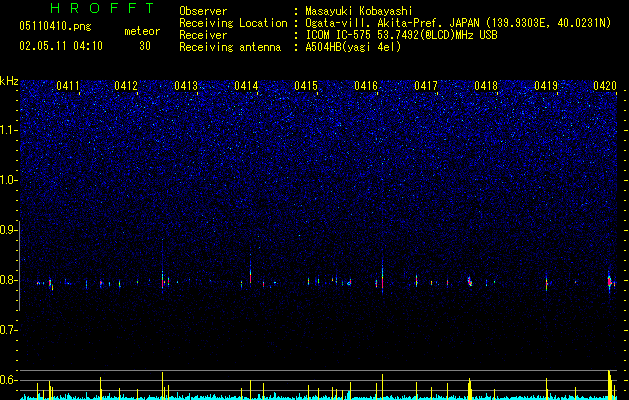Click the 1.0 kHz frequency label

8,180
